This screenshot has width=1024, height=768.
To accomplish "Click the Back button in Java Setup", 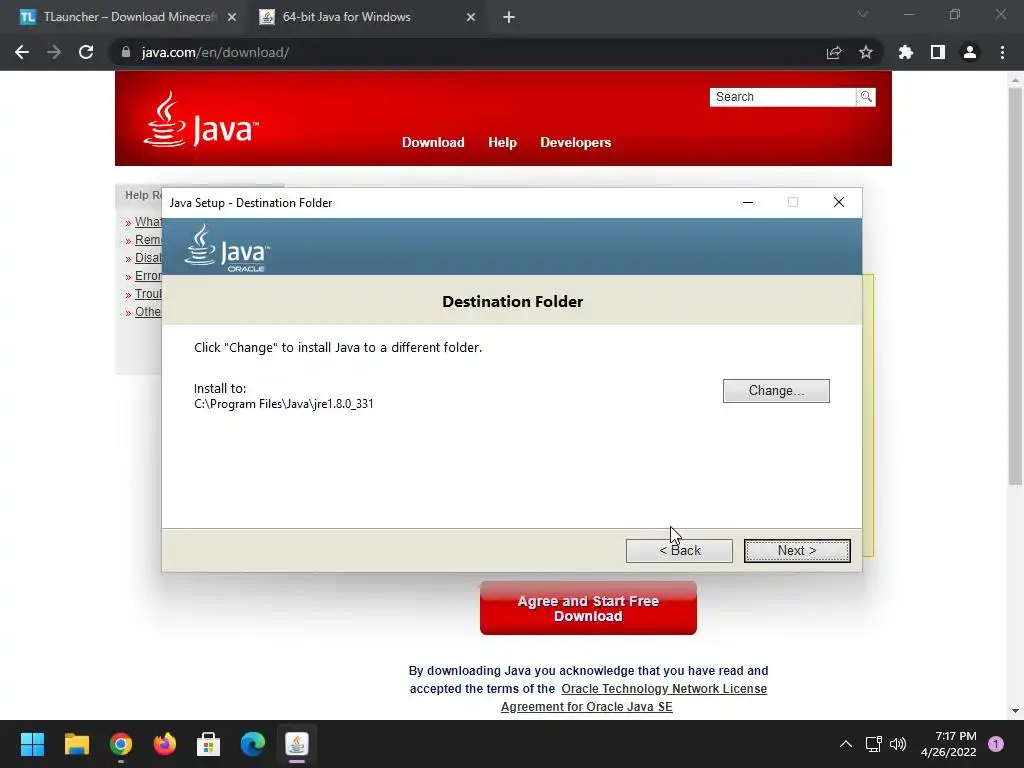I will point(679,551).
